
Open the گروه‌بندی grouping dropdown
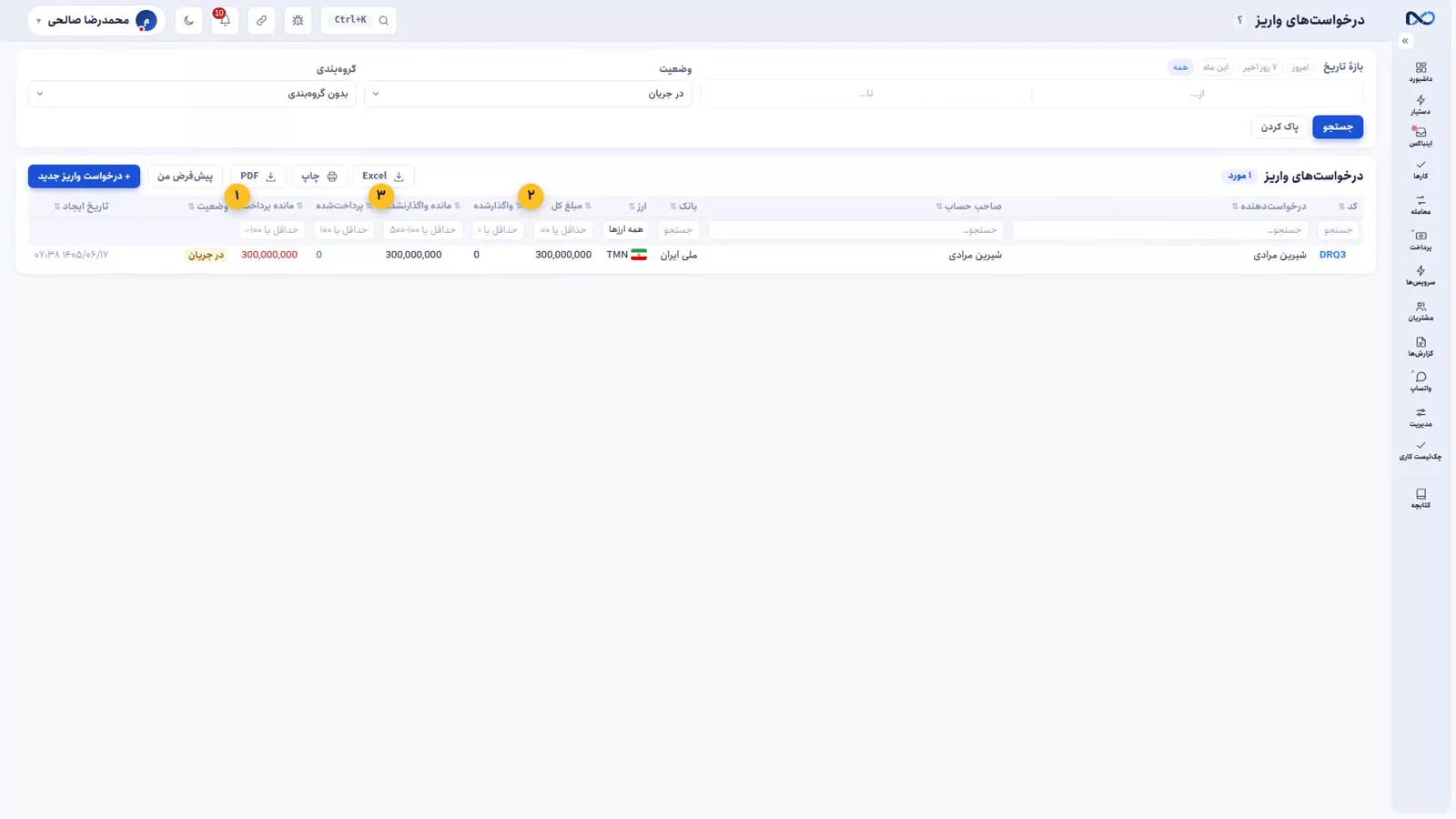(192, 94)
